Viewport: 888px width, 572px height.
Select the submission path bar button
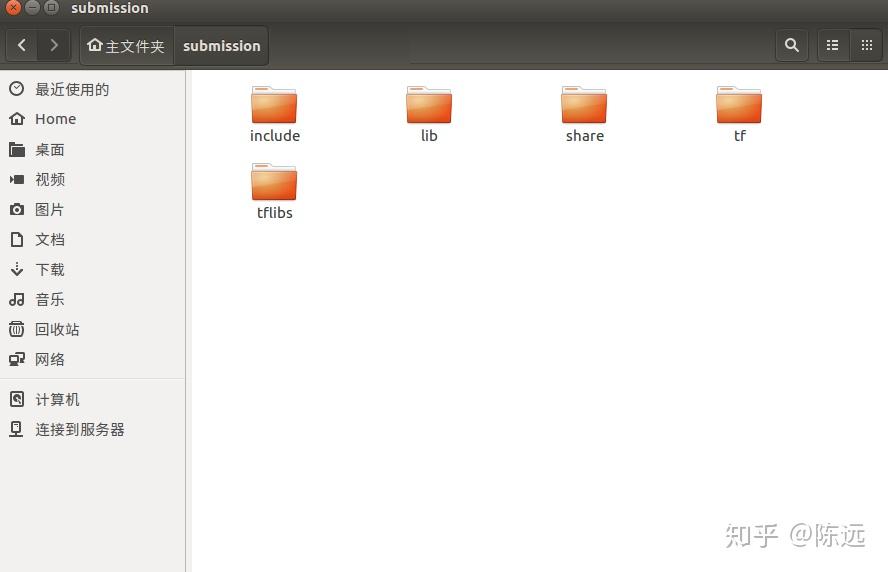point(221,45)
